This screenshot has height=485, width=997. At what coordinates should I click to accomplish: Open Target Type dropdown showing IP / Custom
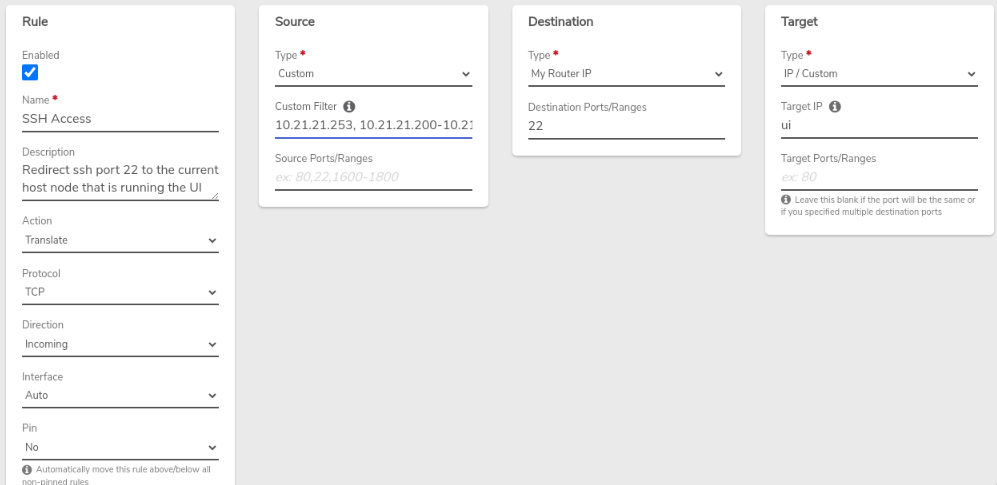coord(879,74)
